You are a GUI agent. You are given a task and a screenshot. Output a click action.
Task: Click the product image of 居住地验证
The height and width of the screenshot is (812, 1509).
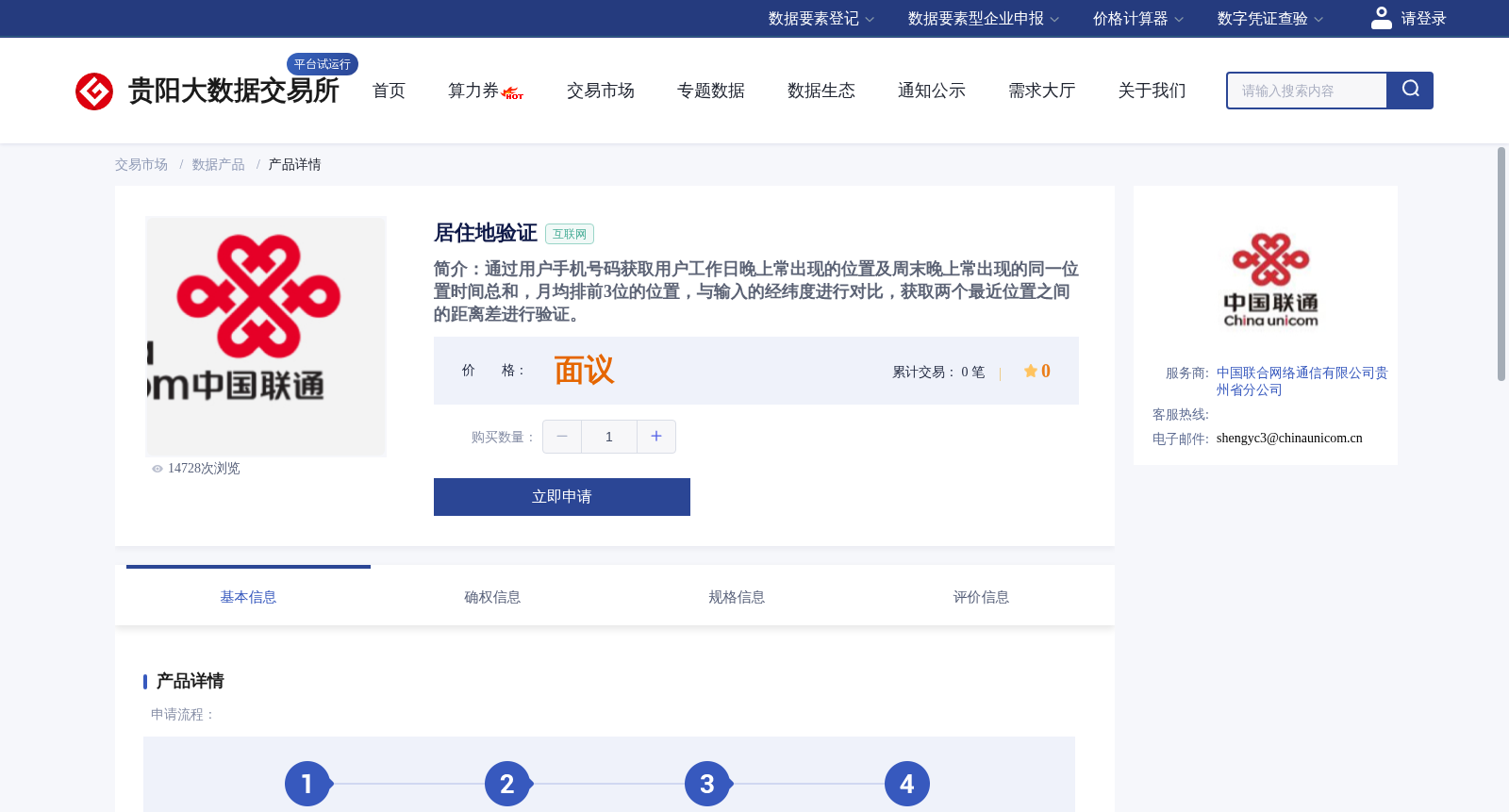[266, 337]
